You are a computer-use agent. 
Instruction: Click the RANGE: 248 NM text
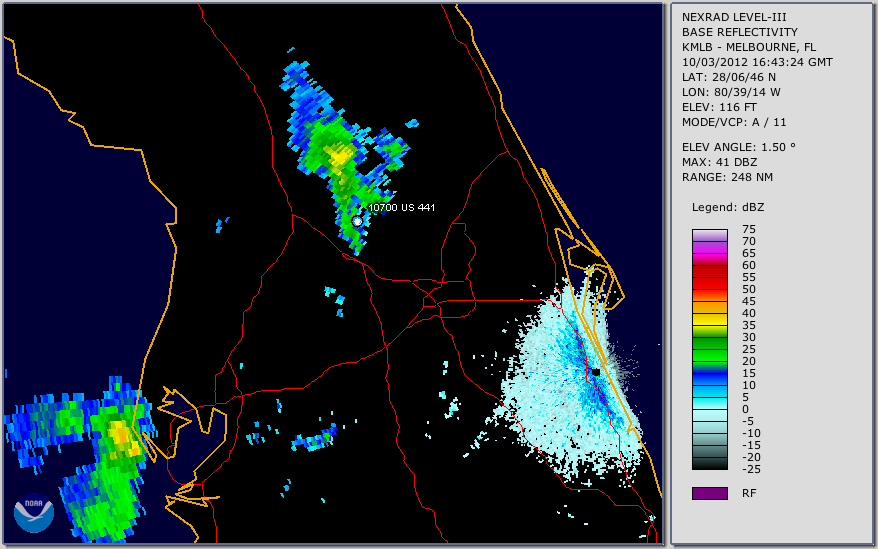pos(727,177)
